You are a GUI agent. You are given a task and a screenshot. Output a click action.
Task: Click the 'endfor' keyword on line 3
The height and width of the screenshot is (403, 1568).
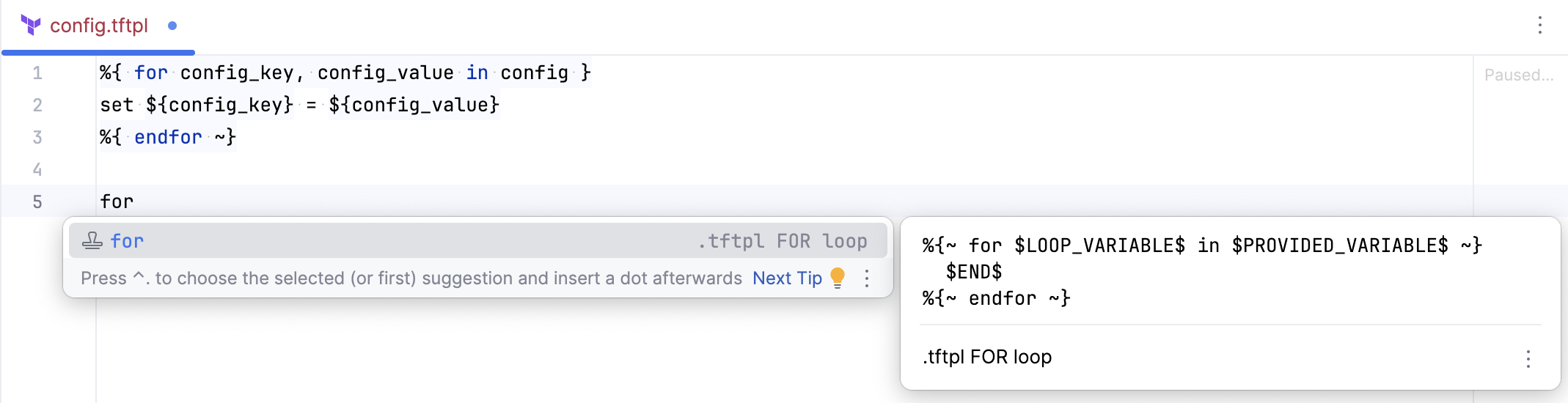[168, 138]
